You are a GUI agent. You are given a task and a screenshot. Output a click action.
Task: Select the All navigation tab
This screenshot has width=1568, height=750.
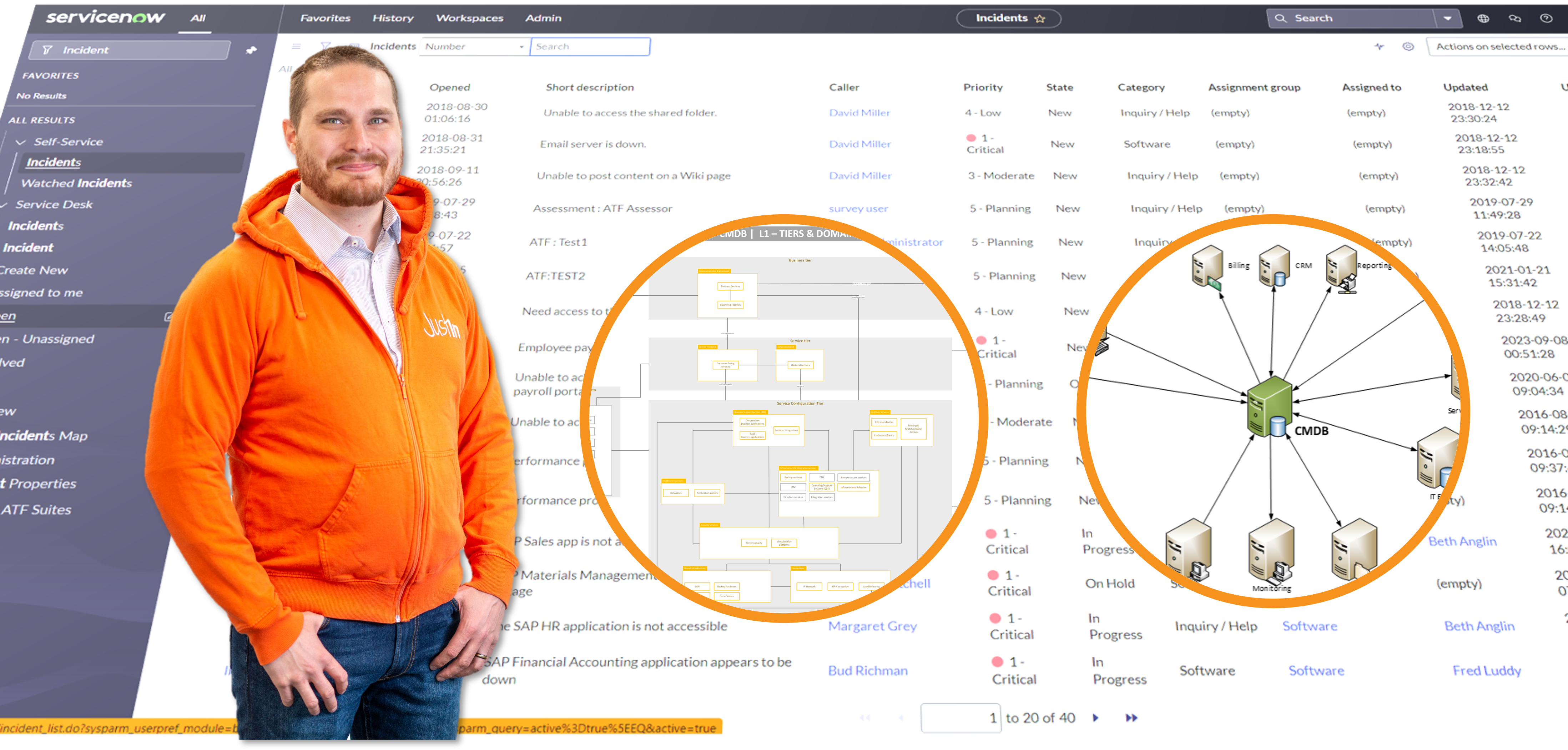coord(198,18)
